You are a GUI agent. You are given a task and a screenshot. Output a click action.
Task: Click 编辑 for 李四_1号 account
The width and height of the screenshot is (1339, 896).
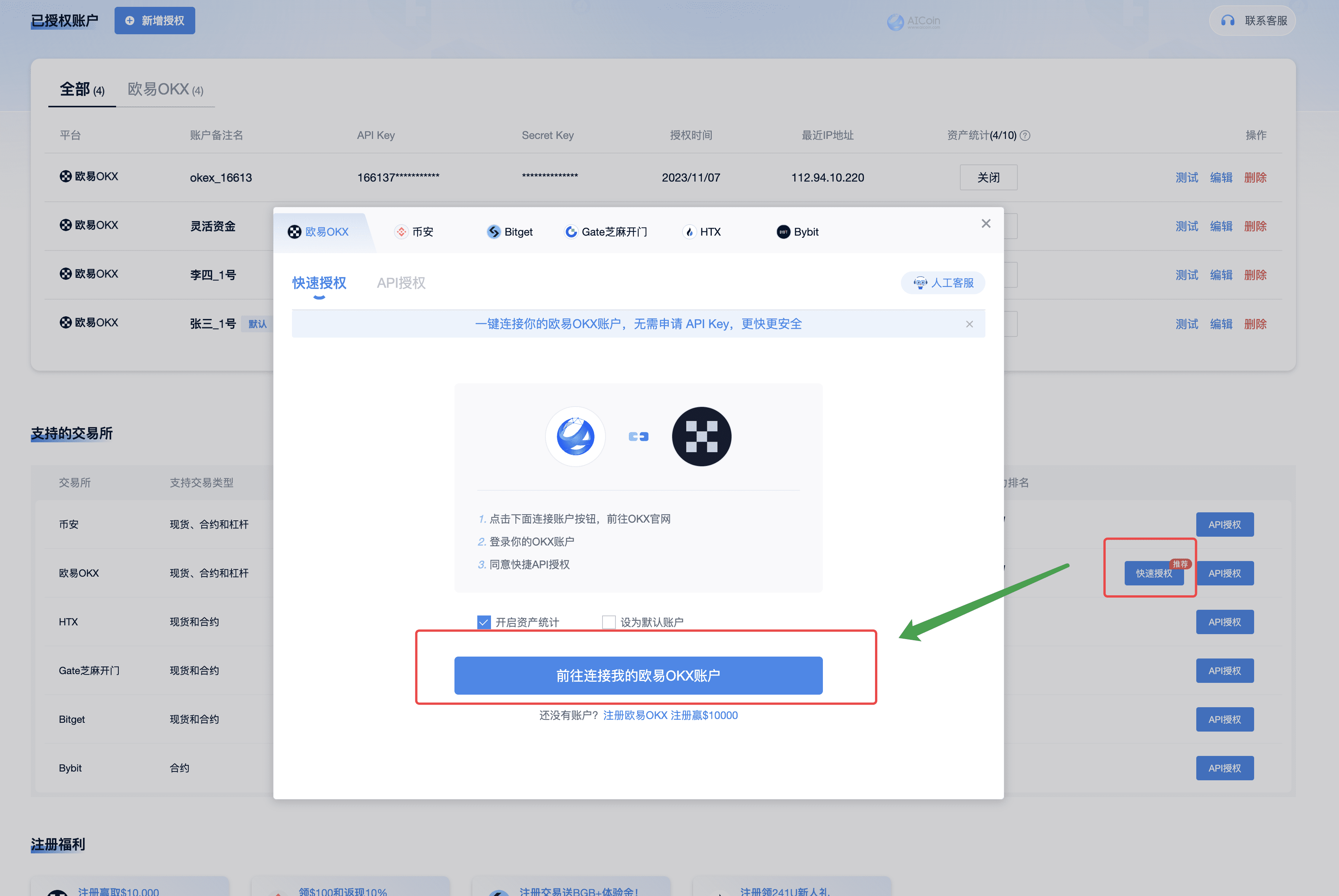pos(1221,275)
